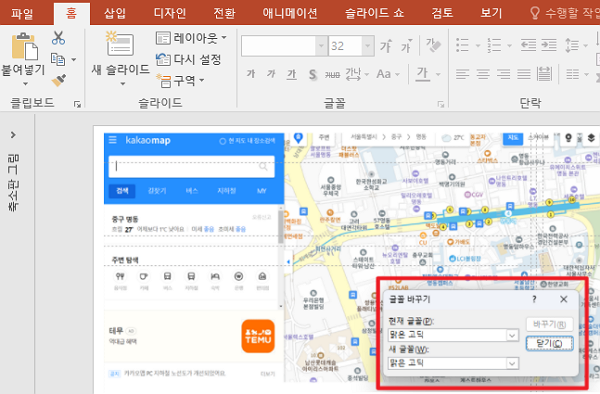This screenshot has width=600, height=394.
Task: Switch to the Review (검토) tab
Action: [442, 13]
